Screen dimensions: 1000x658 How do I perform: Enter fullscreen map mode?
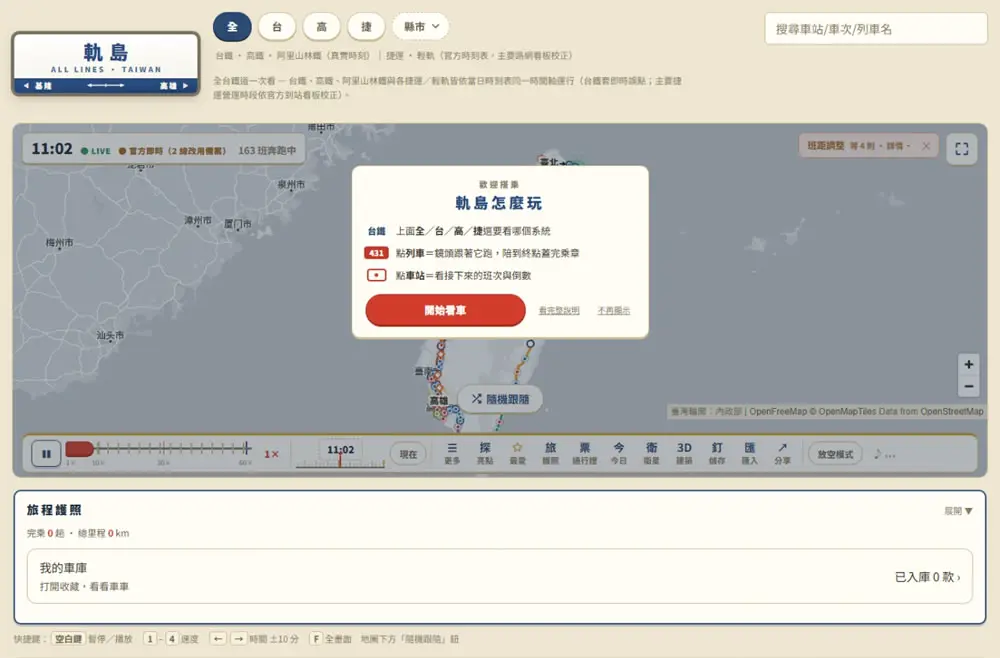pos(962,149)
